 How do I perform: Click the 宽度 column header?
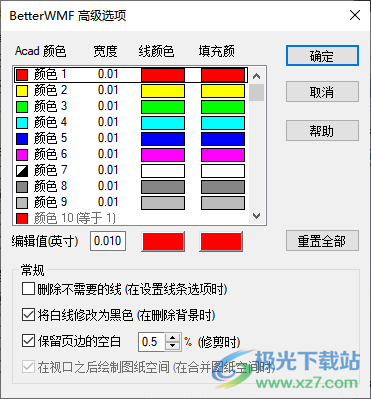tap(105, 51)
